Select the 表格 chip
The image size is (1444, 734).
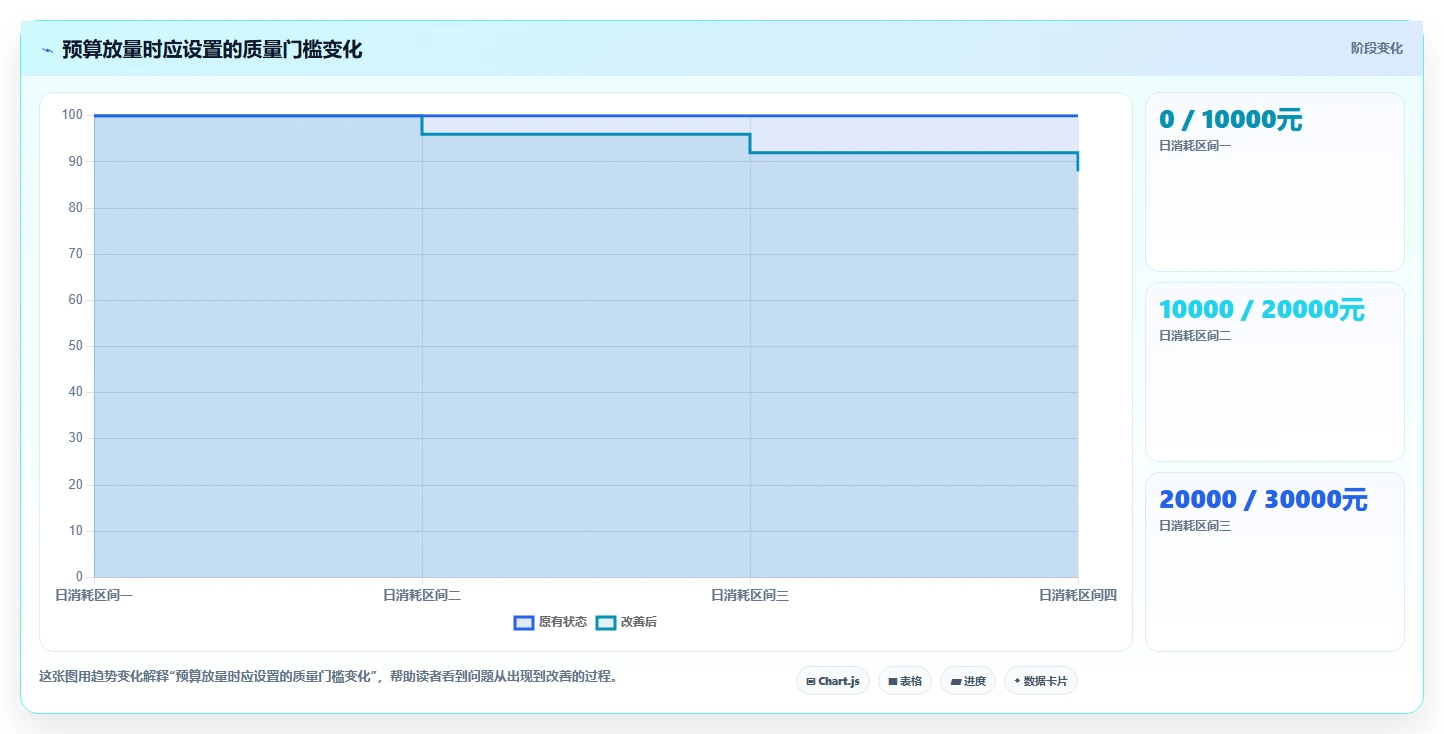coord(905,681)
